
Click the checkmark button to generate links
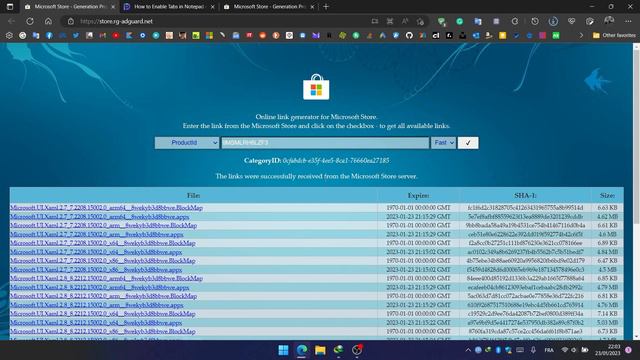468,142
